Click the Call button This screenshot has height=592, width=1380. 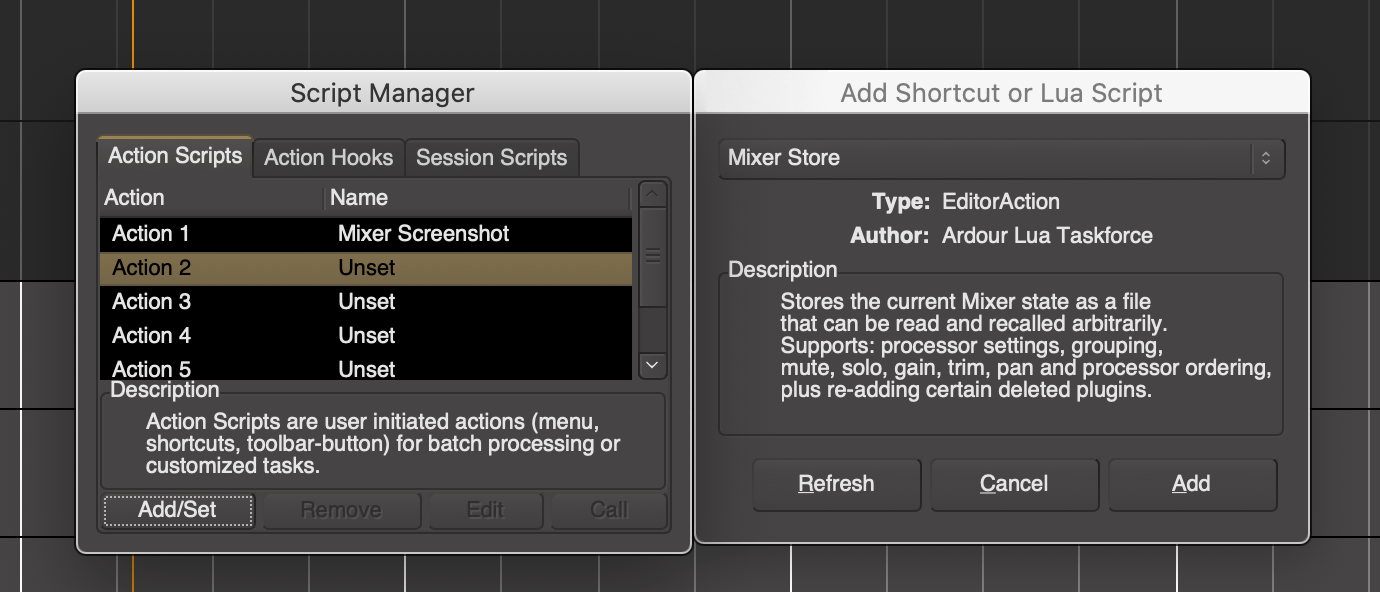[609, 510]
